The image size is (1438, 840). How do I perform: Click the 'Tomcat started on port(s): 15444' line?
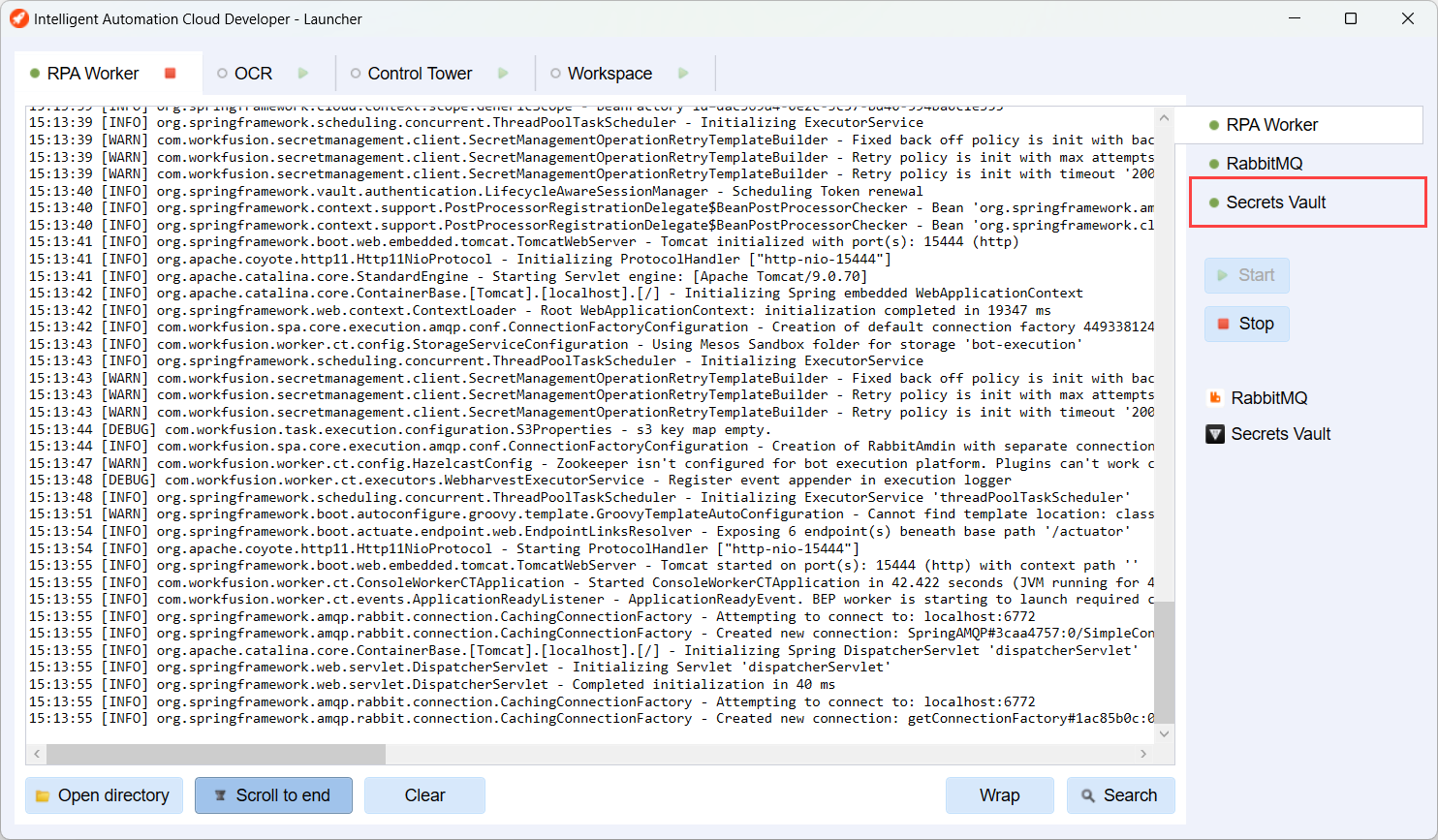[x=583, y=565]
